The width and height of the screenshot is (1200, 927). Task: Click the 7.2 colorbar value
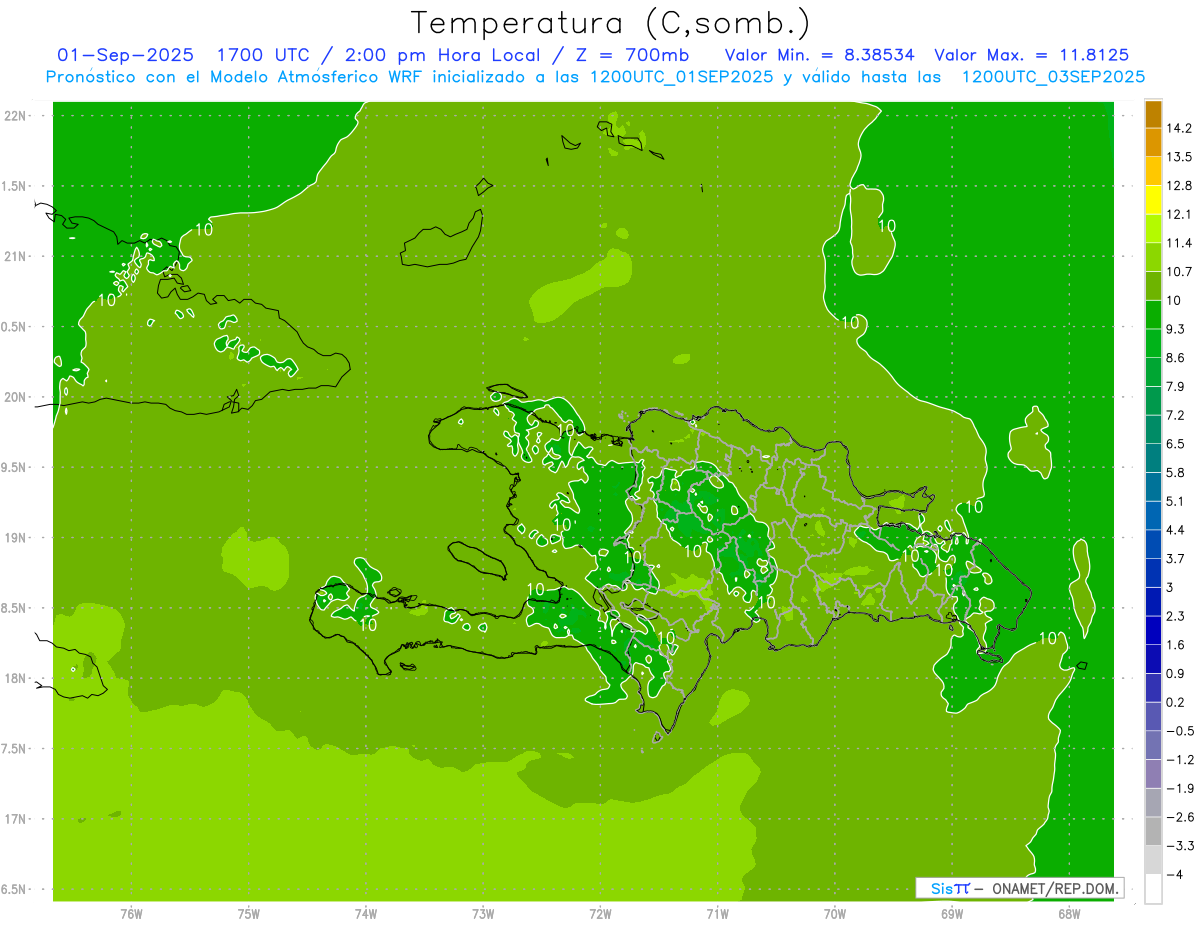(1175, 415)
